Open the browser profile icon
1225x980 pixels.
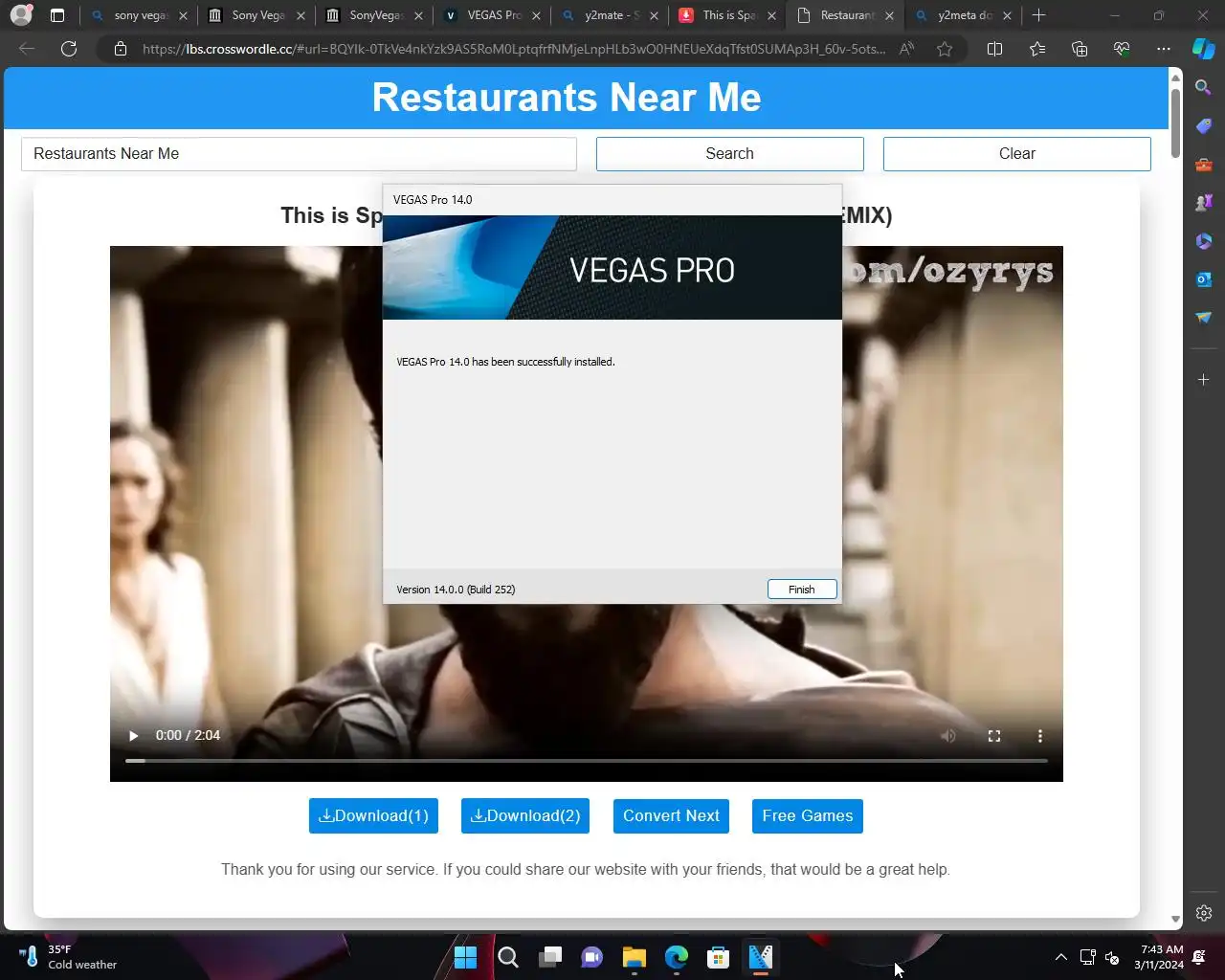21,15
